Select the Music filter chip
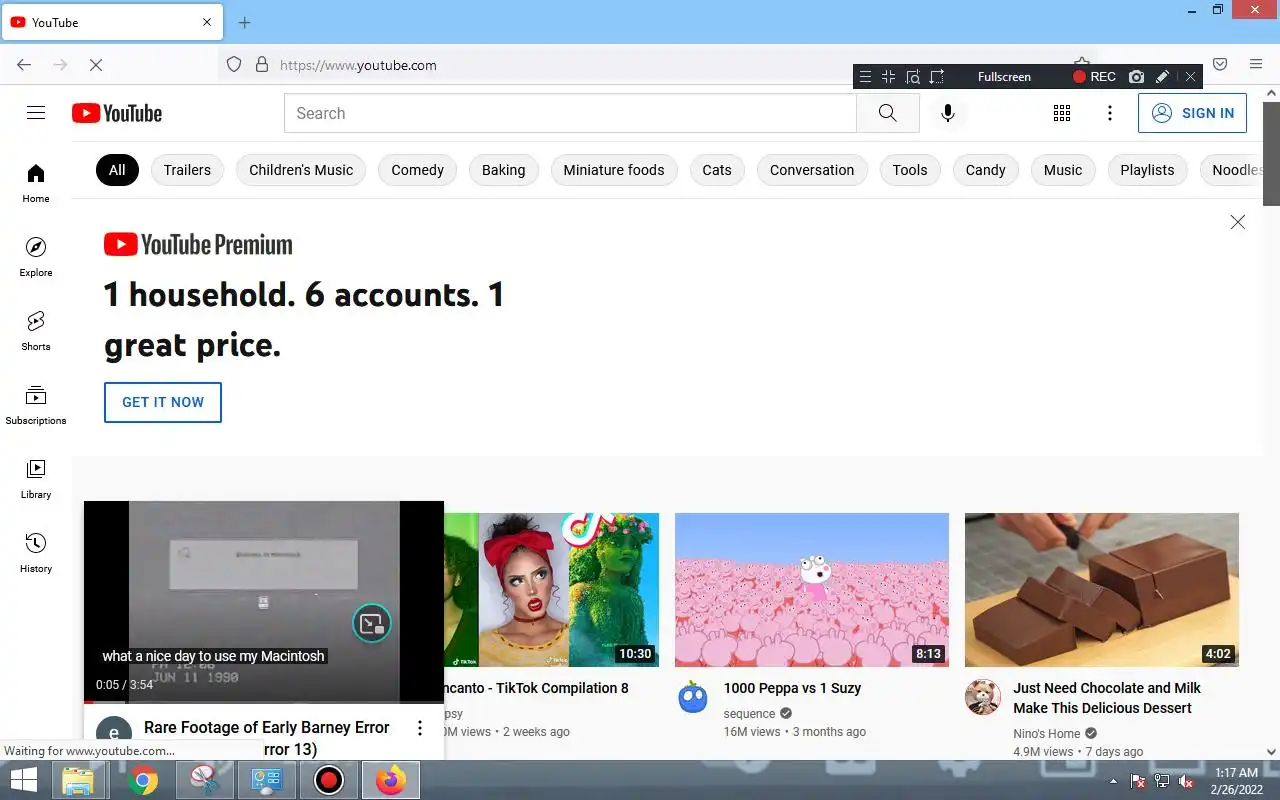 coord(1063,170)
